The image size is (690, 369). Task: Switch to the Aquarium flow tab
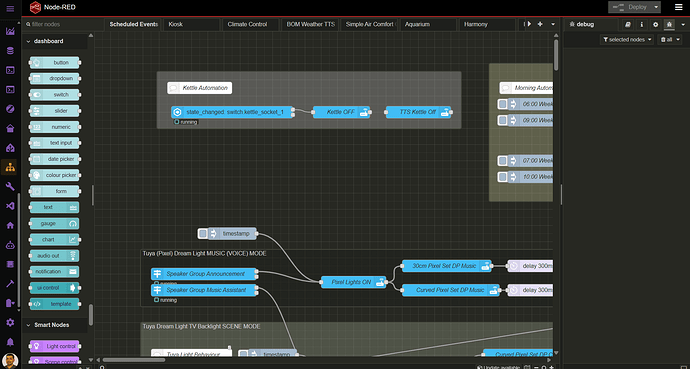click(x=428, y=24)
